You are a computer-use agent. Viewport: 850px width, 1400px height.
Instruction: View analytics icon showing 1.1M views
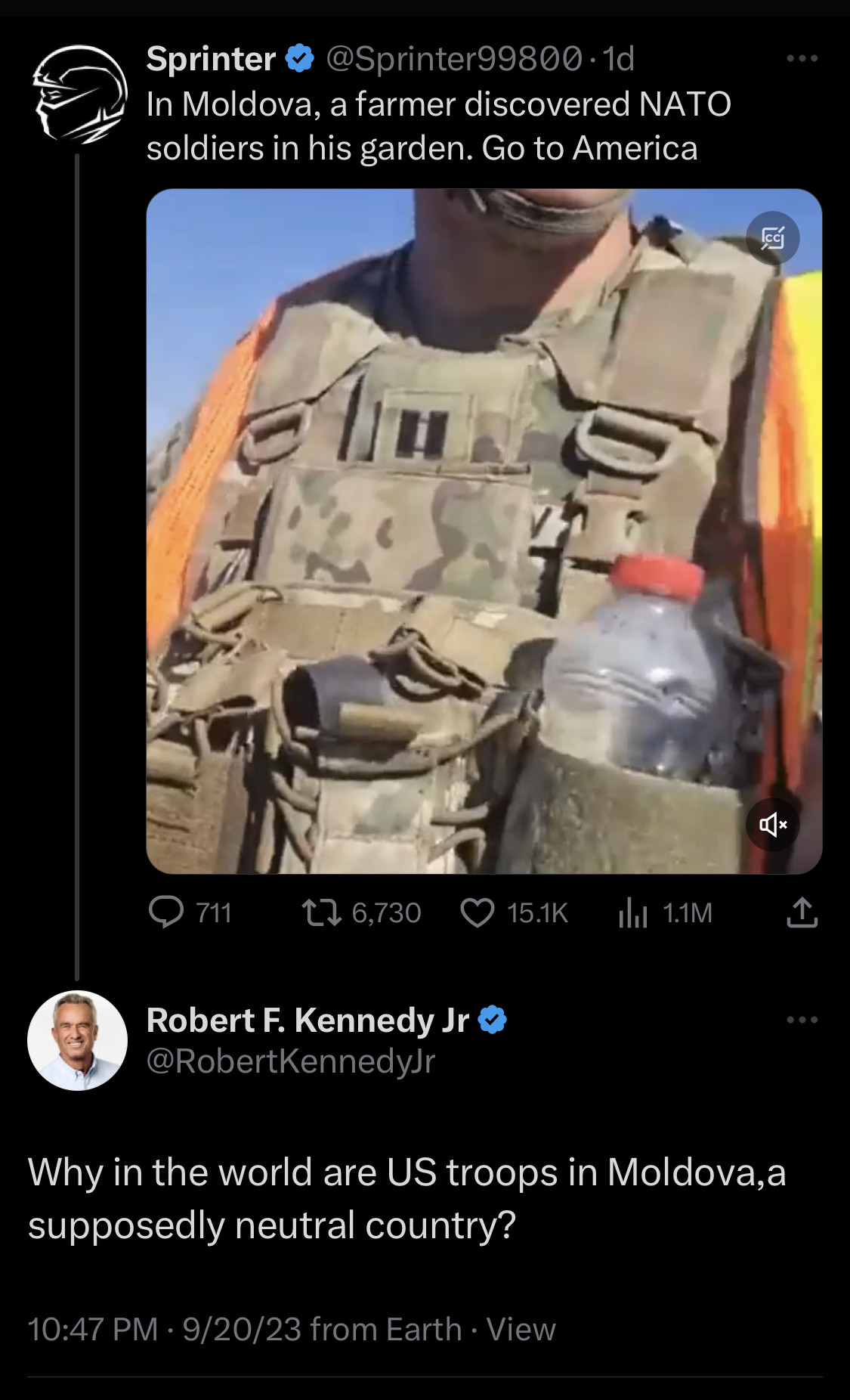tap(633, 912)
